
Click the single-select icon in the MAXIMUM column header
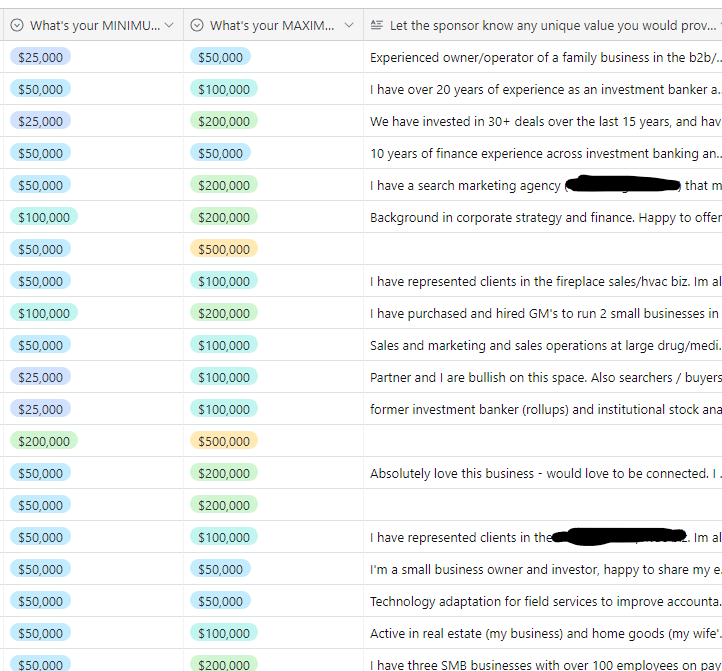(x=197, y=25)
